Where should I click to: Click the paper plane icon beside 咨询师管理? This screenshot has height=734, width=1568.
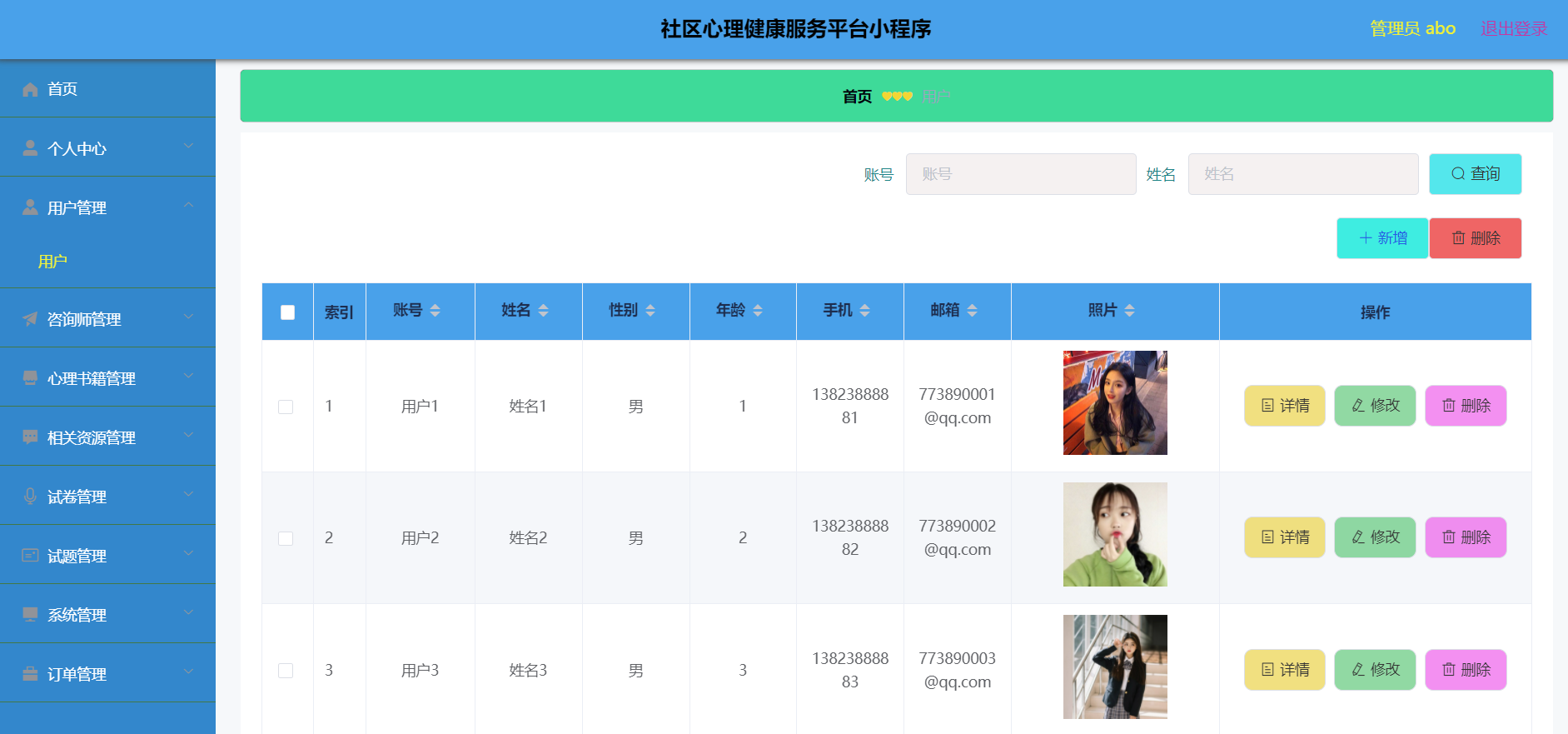pos(30,319)
